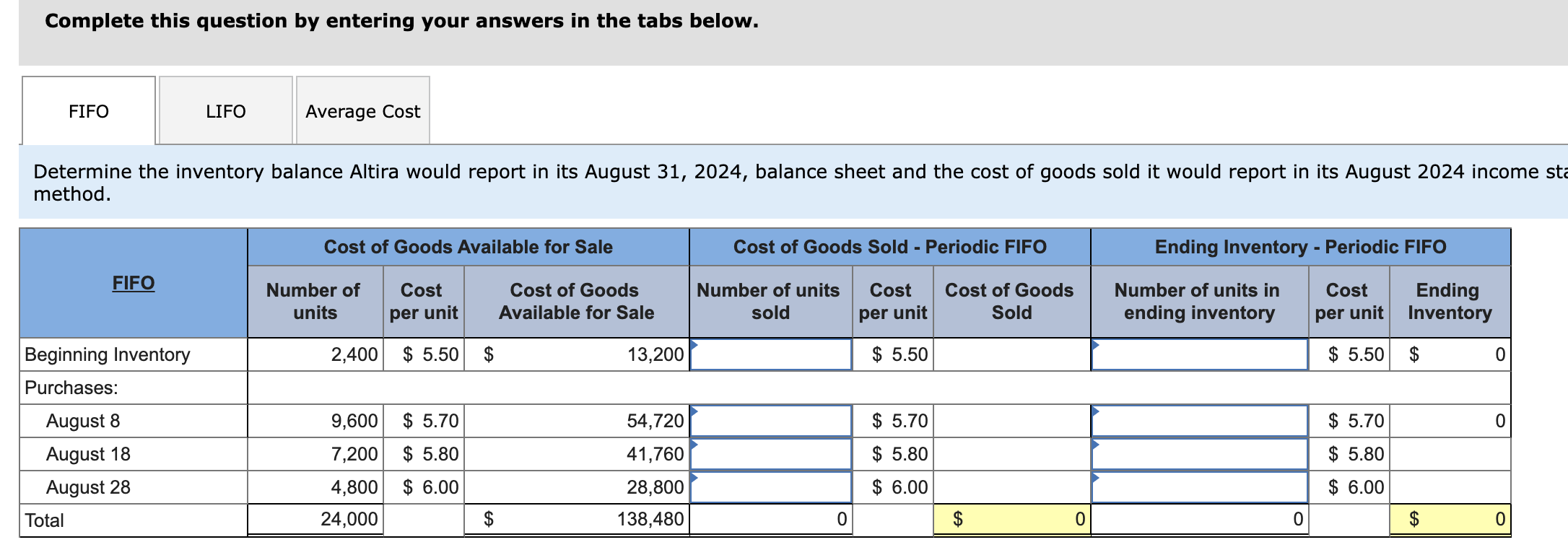Click Beginning Inventory ending units input box
The width and height of the screenshot is (1568, 550).
coord(1198,354)
